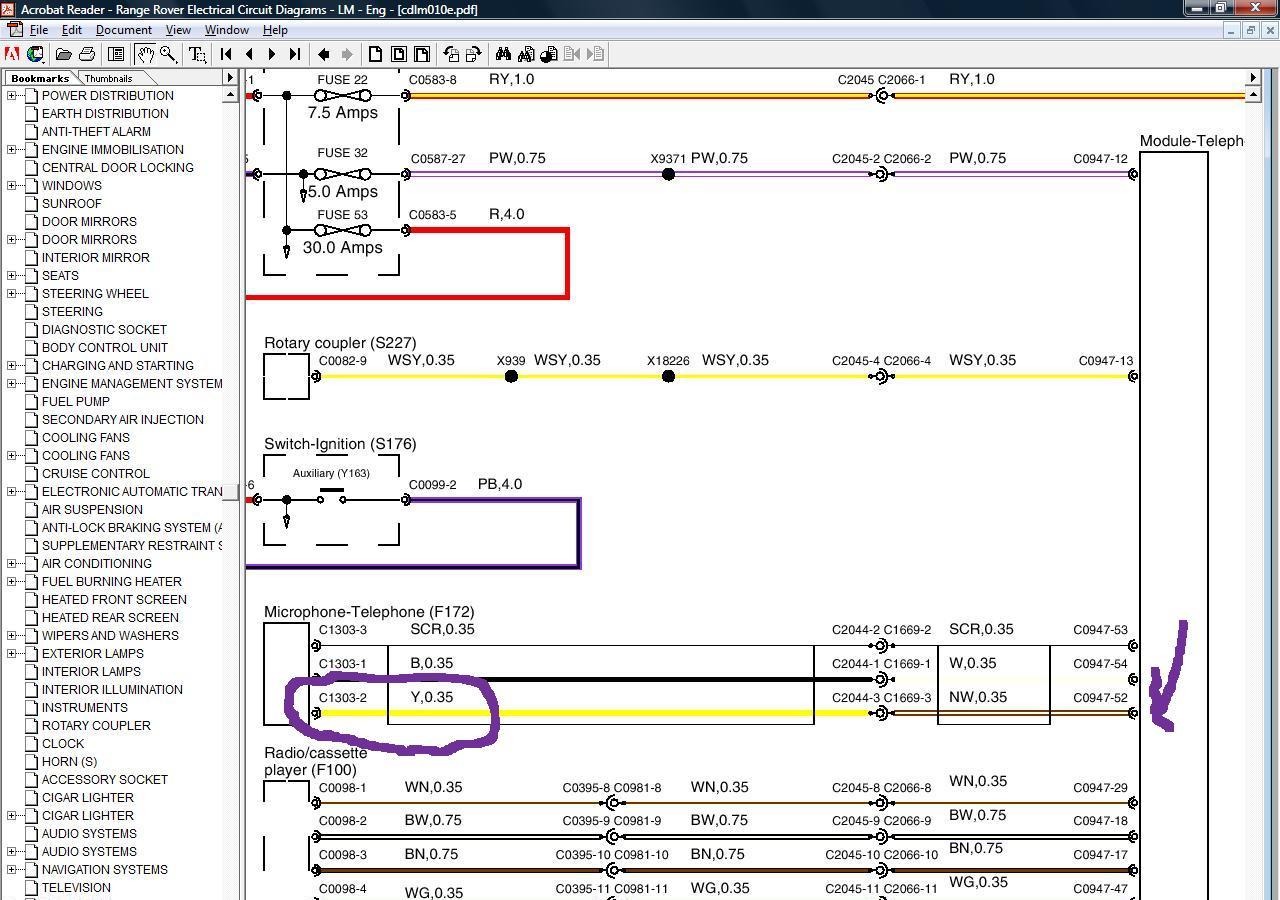The width and height of the screenshot is (1280, 900).
Task: Click the bookmarks panel scrollbar thumb
Action: tap(230, 492)
